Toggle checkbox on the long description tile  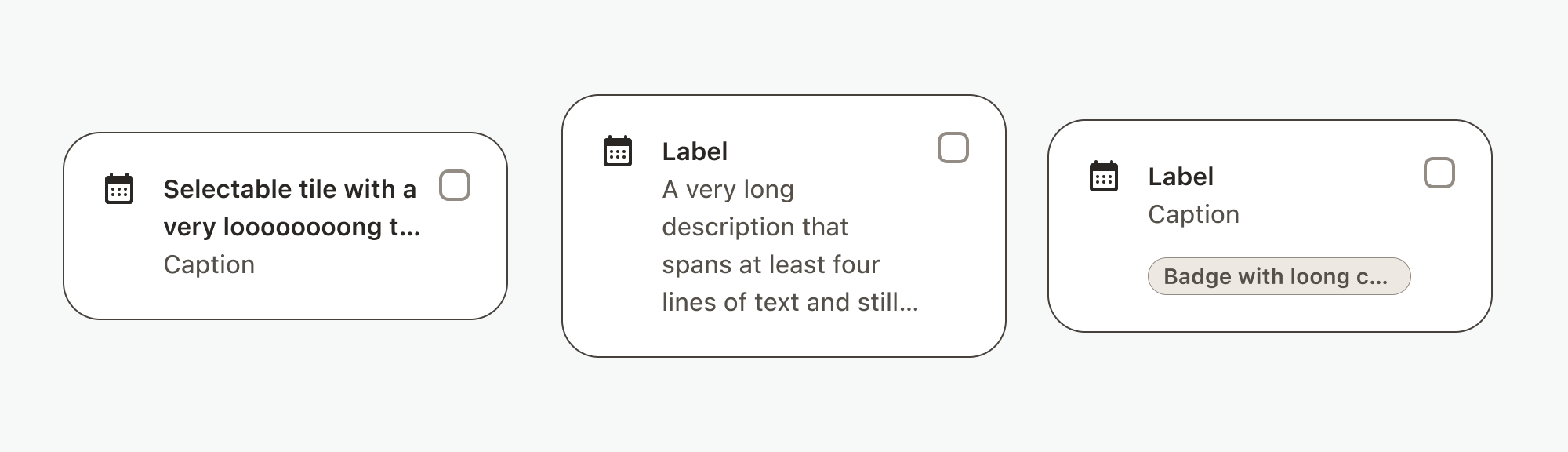[953, 148]
